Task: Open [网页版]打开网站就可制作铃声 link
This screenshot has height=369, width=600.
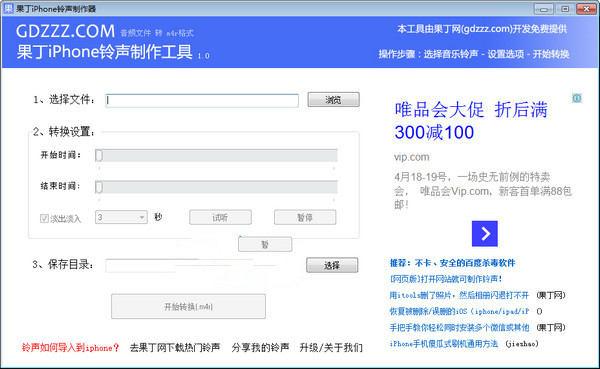Action: pos(446,279)
